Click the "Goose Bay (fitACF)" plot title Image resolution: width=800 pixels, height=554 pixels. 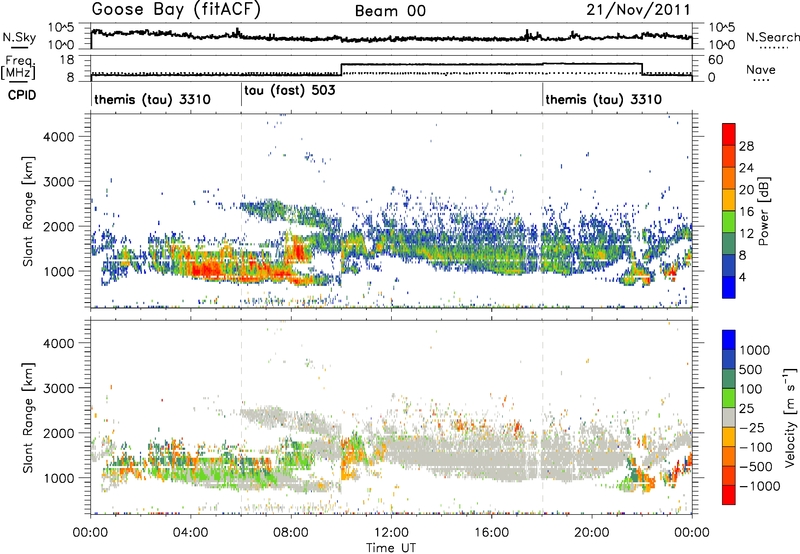176,10
